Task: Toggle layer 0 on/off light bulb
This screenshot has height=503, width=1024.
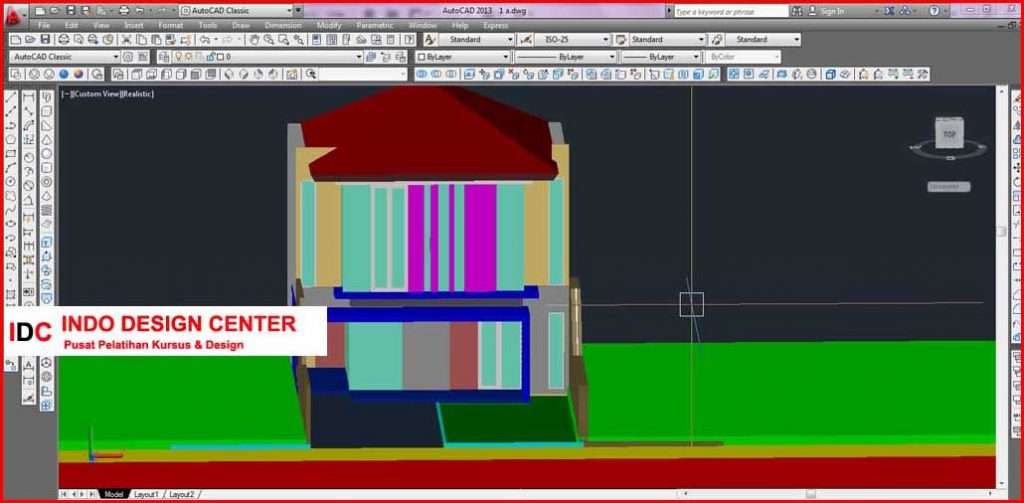Action: [178, 57]
